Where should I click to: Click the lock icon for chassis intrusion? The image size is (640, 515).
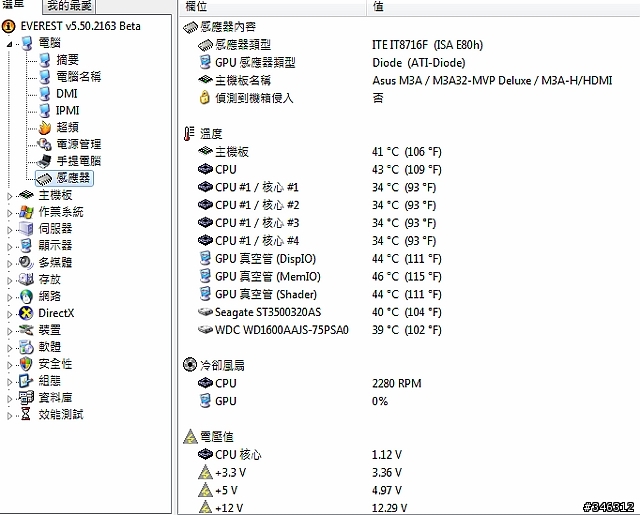coord(204,98)
